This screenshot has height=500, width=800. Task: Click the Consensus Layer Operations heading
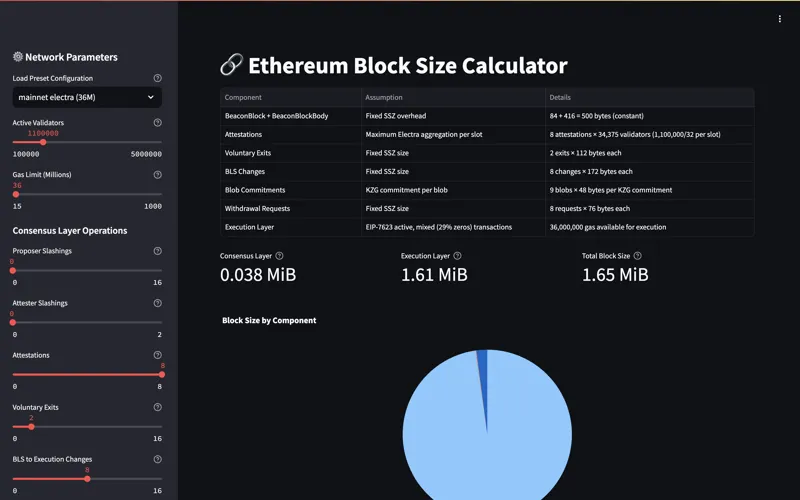[x=70, y=231]
